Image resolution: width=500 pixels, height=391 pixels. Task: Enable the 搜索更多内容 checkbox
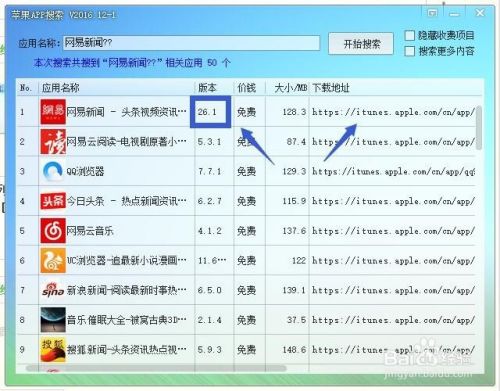click(x=409, y=51)
